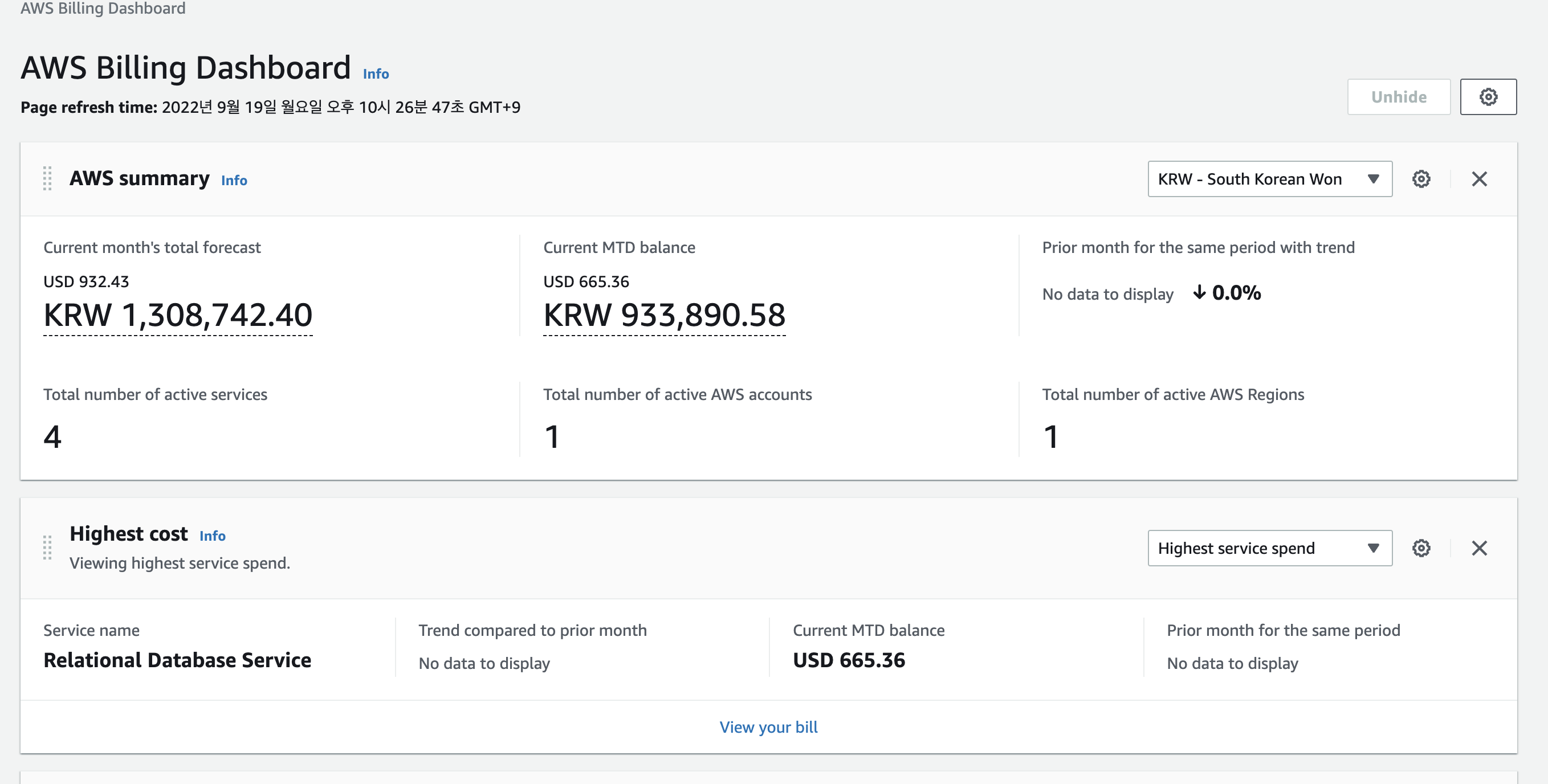Screen dimensions: 1548x784
Task: Grab the Highest cost drag handle
Action: [47, 548]
